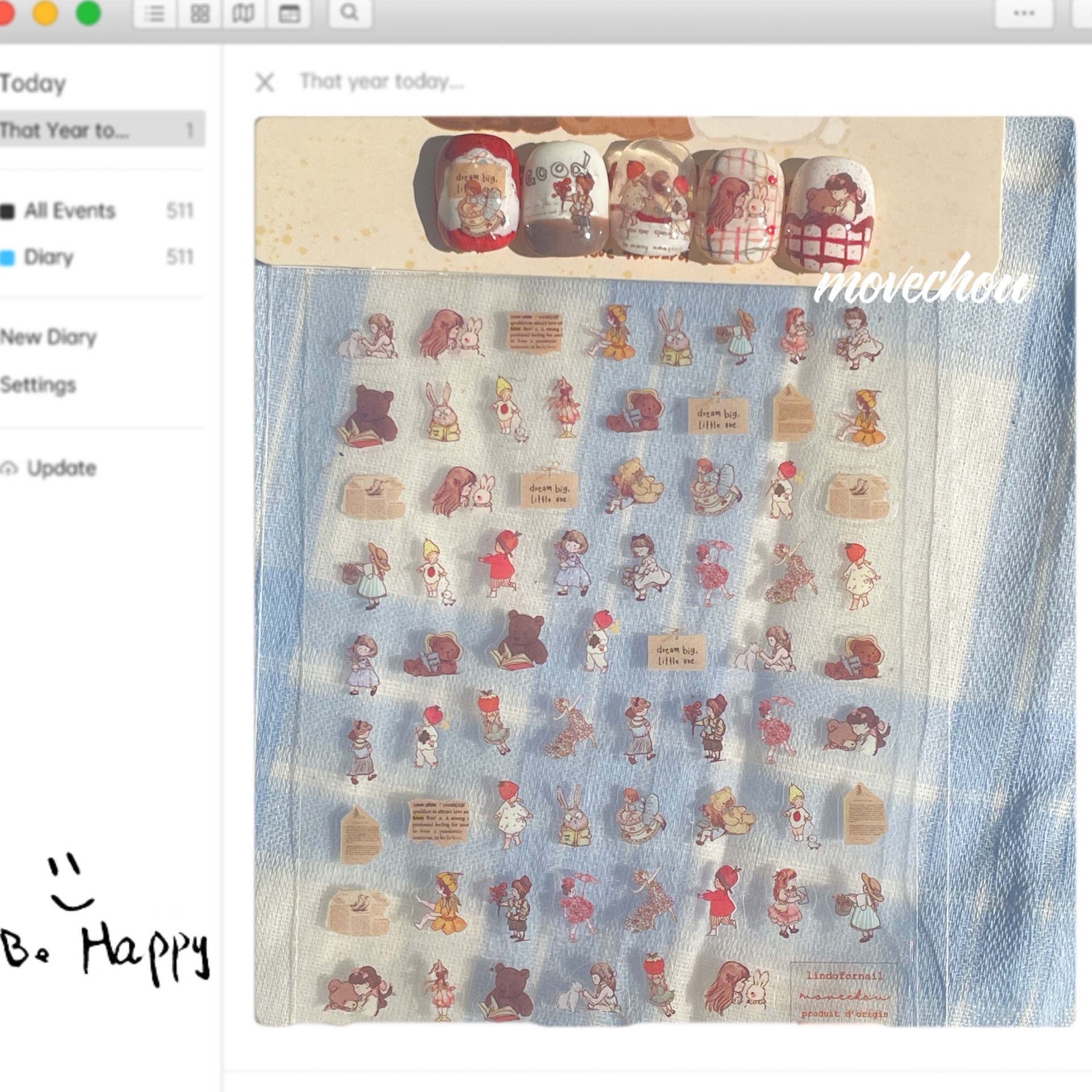The image size is (1092, 1092).
Task: Click the Today heading
Action: 33,84
